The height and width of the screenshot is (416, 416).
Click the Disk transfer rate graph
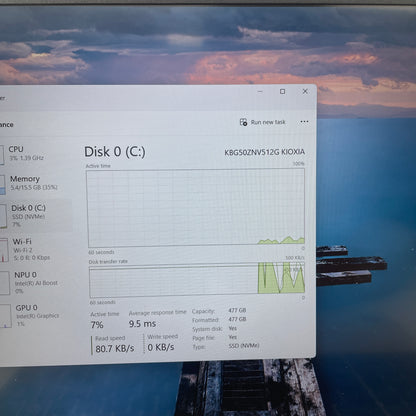[197, 280]
